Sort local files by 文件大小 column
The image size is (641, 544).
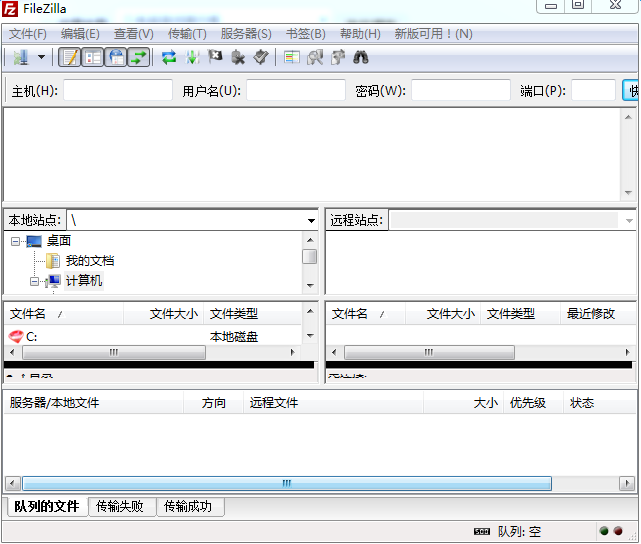click(164, 314)
